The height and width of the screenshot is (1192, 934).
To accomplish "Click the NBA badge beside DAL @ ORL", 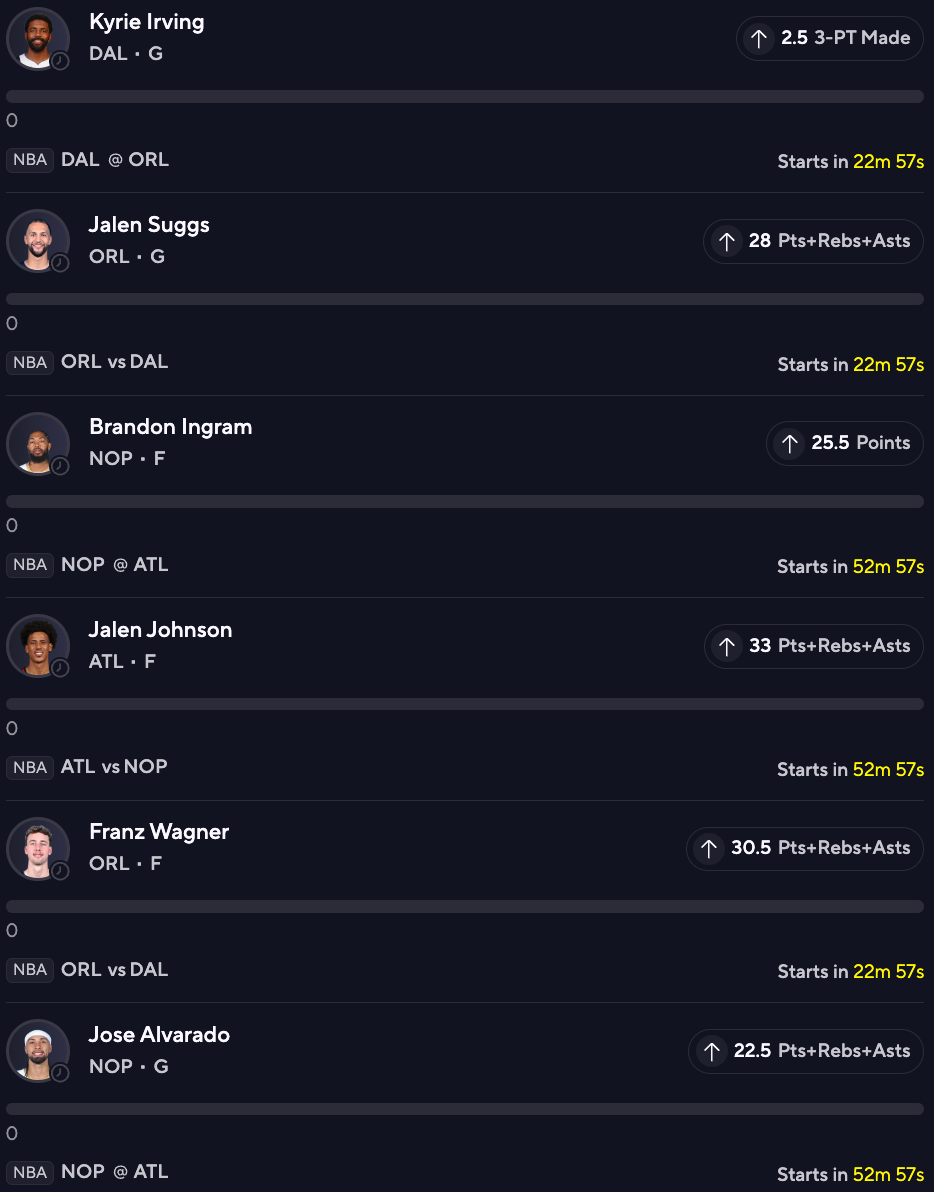I will pos(30,160).
